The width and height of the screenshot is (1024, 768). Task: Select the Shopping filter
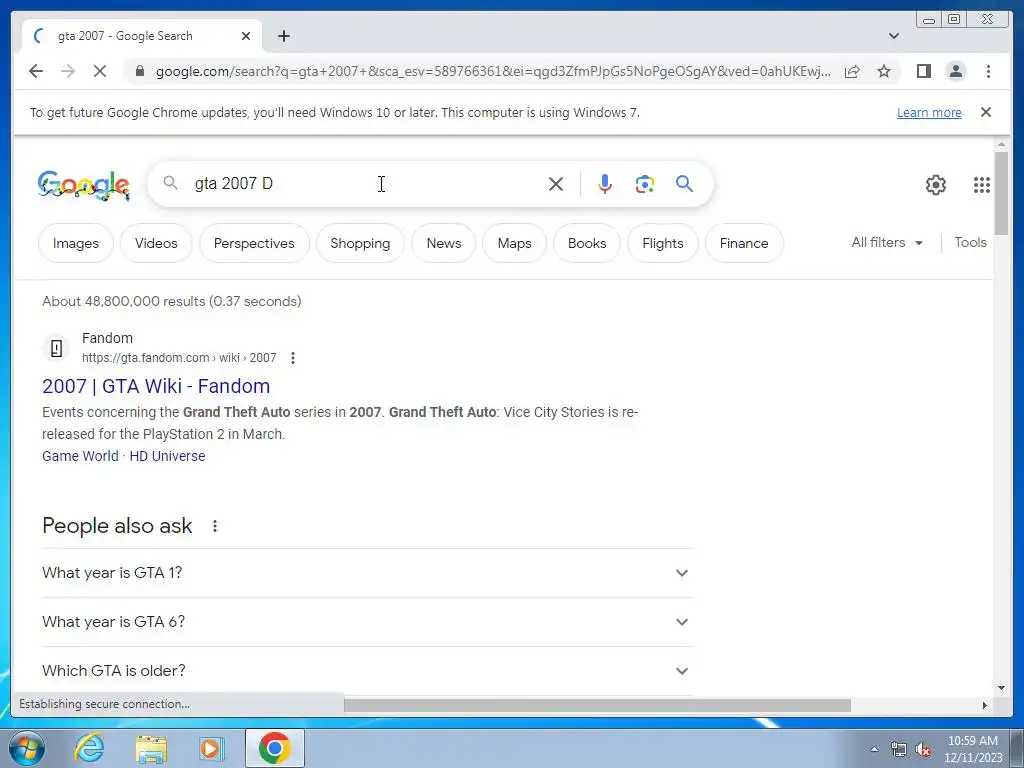pos(360,243)
